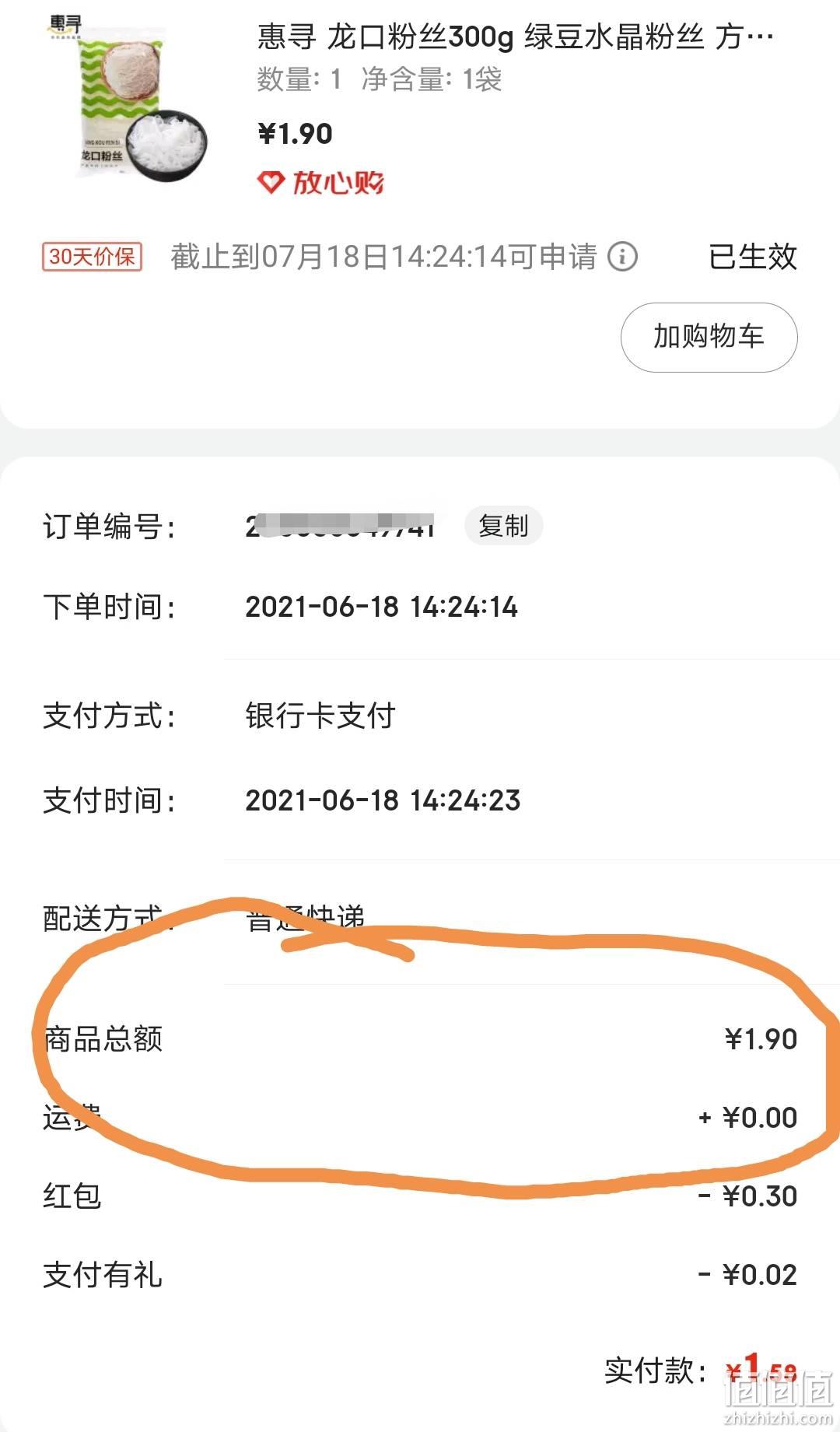The width and height of the screenshot is (840, 1432).
Task: Tap the 支付有礼 - ¥0.02 discount row
Action: coord(420,1275)
